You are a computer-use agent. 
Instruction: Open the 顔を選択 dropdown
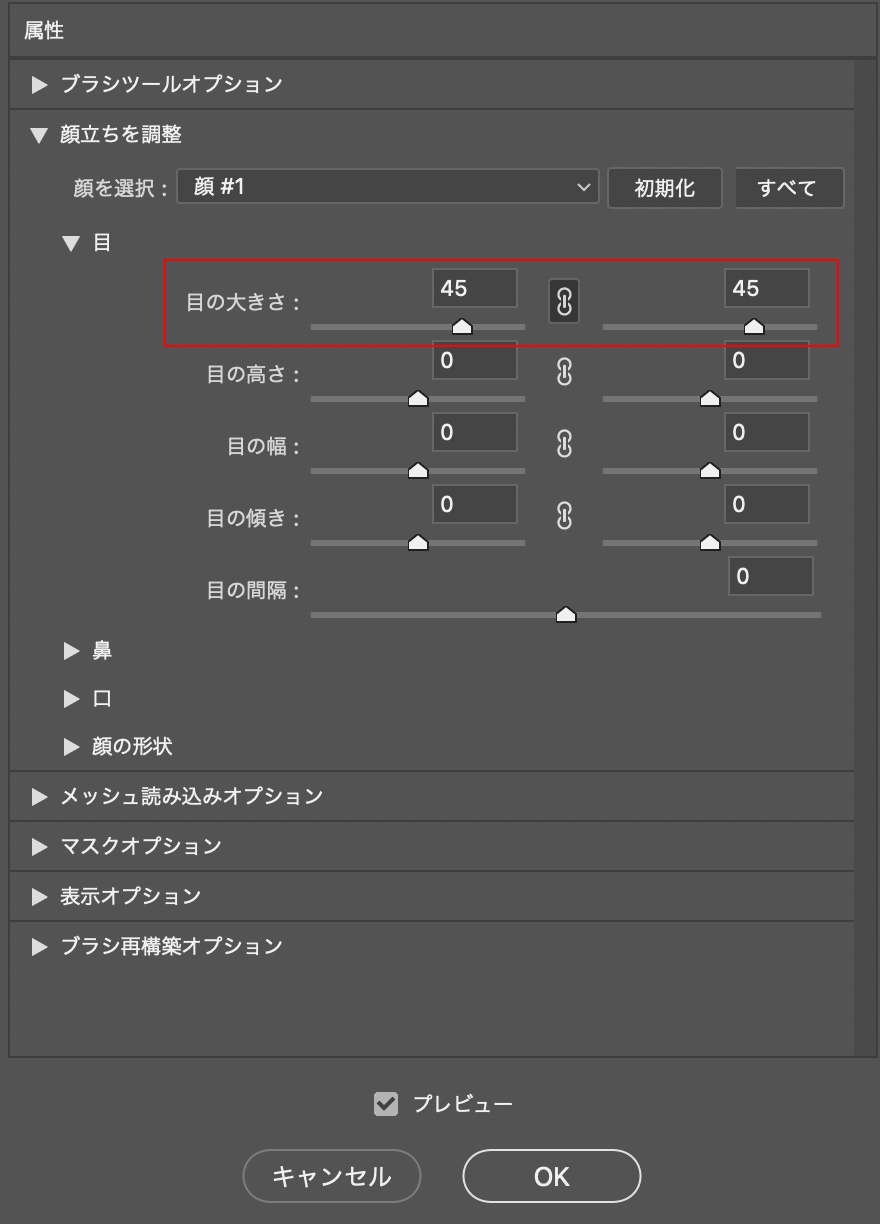(387, 187)
